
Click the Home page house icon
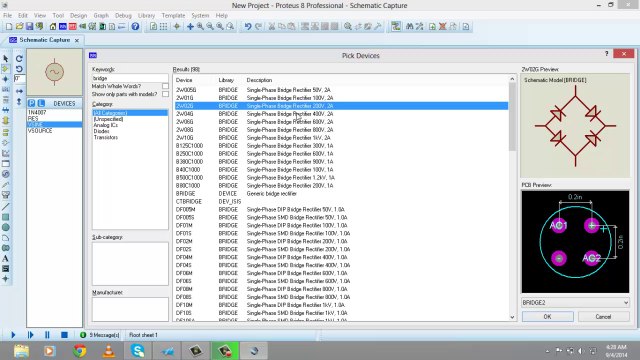pos(53,27)
